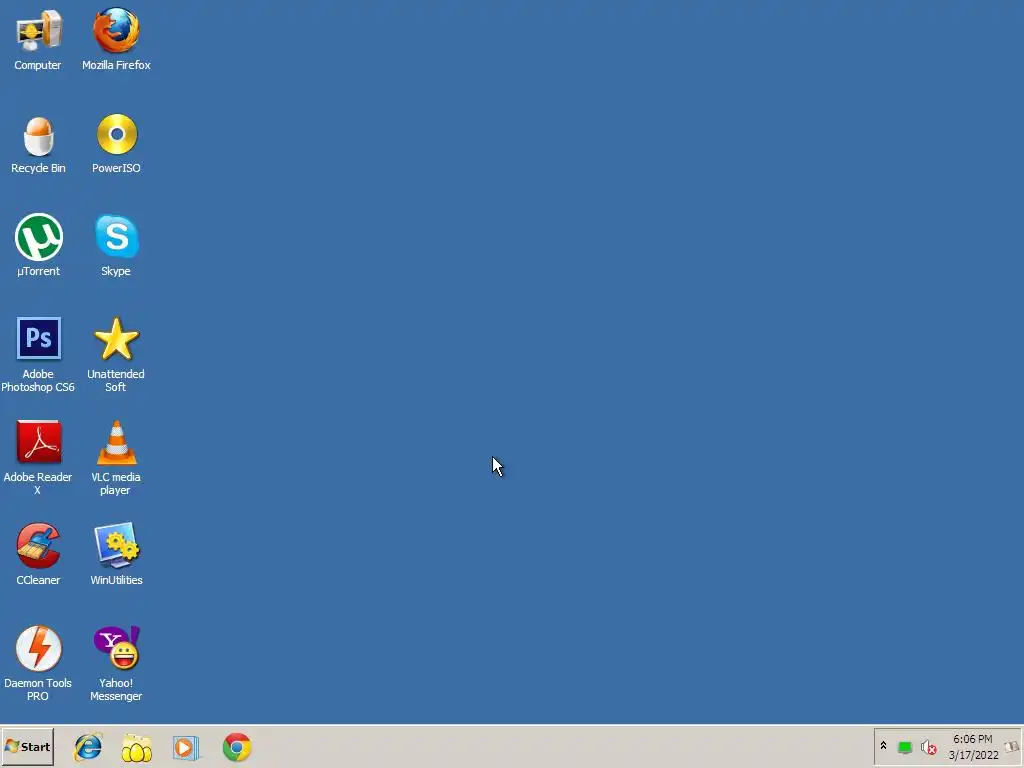Click the show desktop icon after the clock
This screenshot has width=1024, height=768.
[1012, 746]
